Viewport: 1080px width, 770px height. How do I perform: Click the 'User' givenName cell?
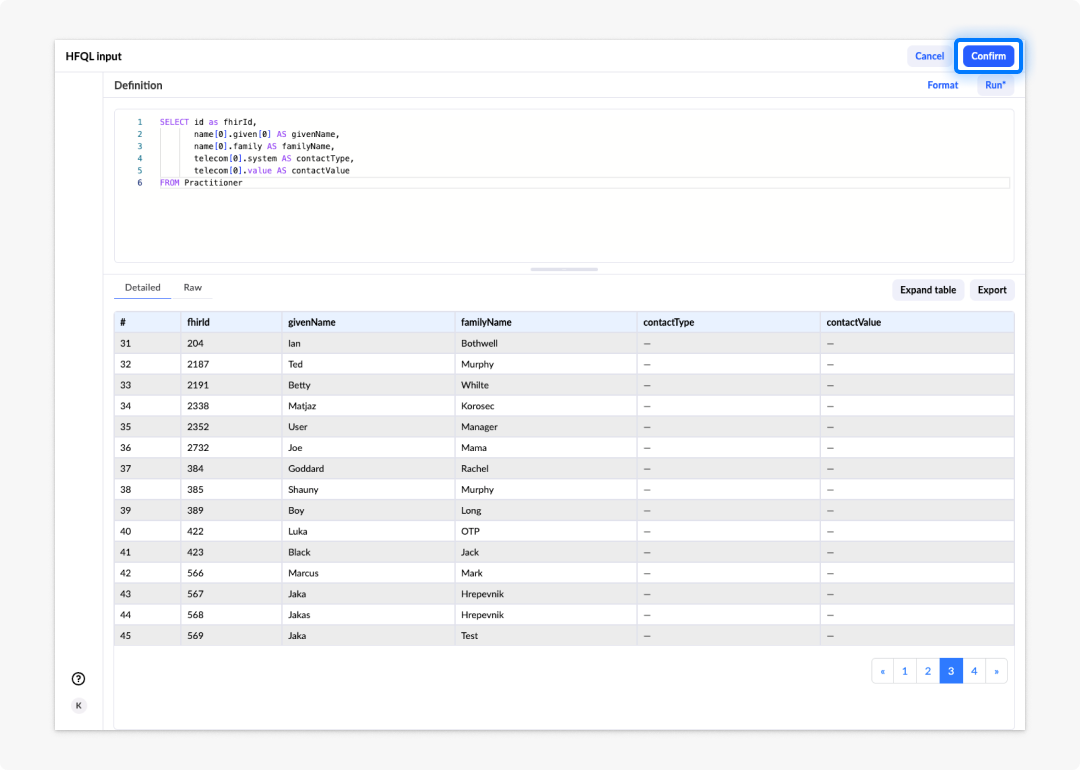point(368,427)
